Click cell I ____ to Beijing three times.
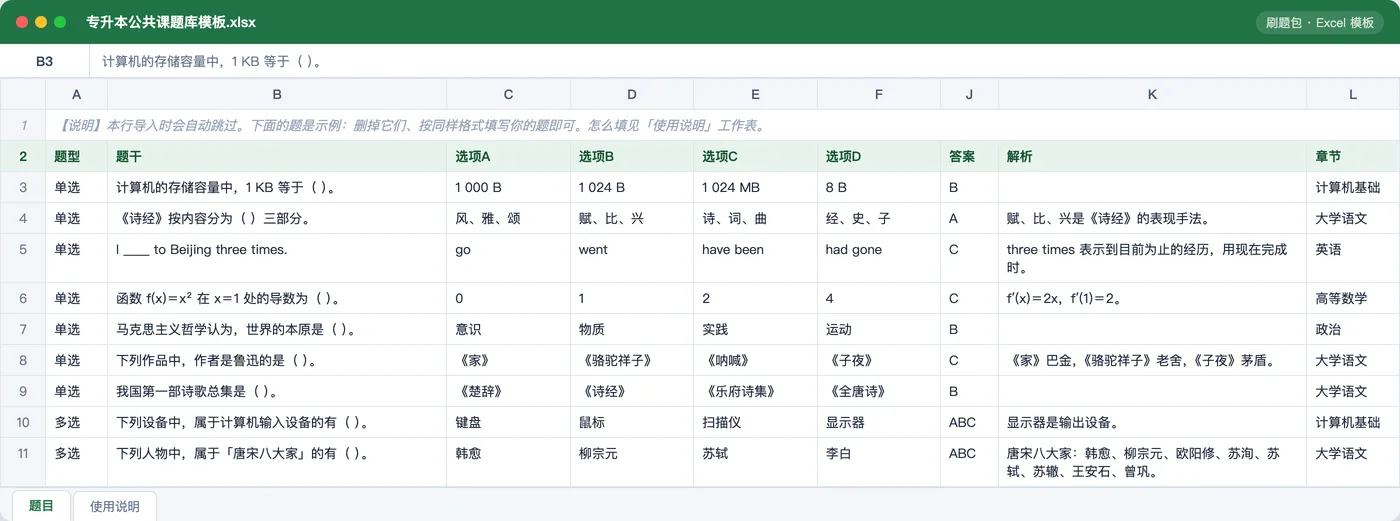The width and height of the screenshot is (1400, 521). (277, 258)
